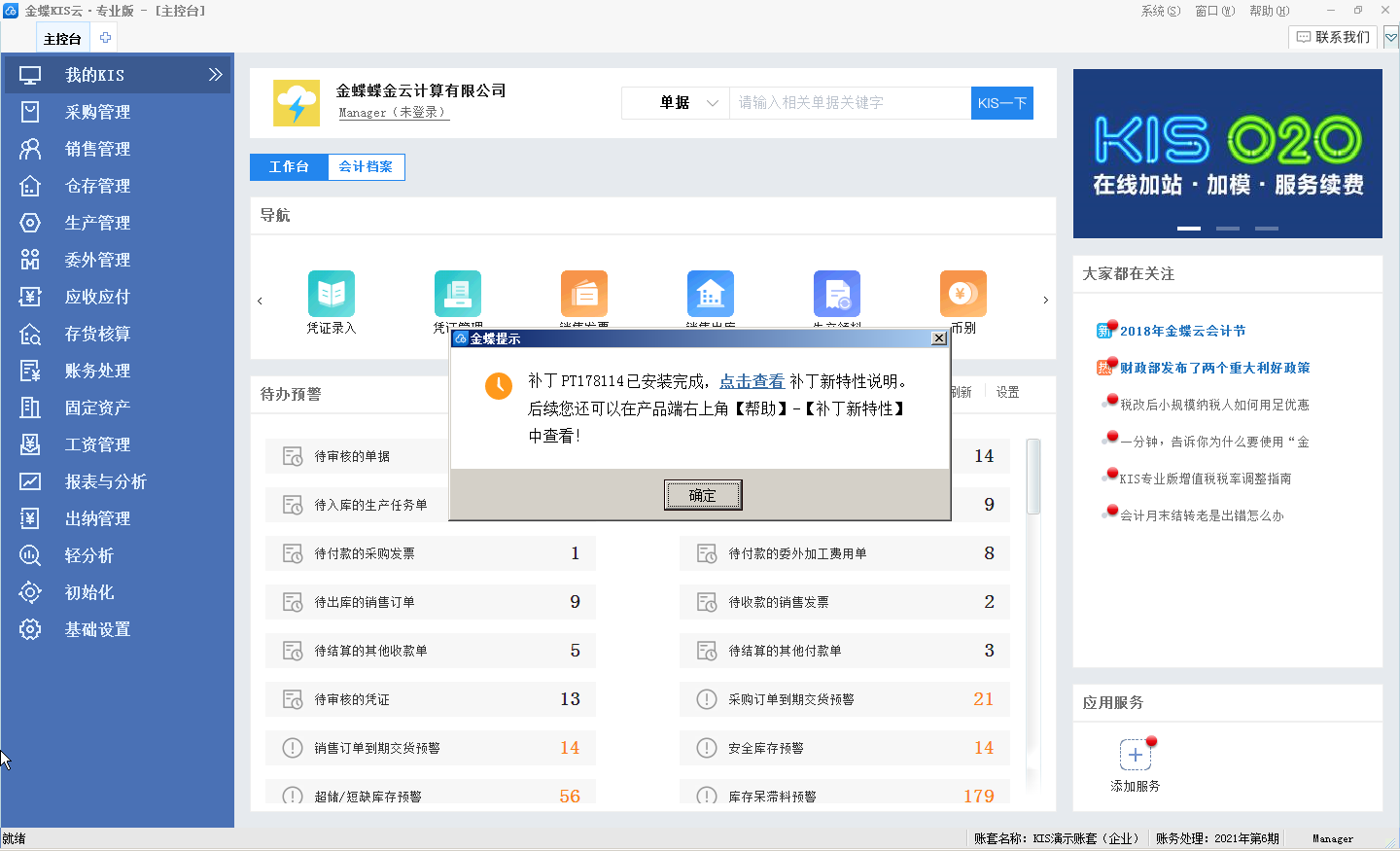Switch to the 会计档案 tab
1400x851 pixels.
click(x=366, y=167)
